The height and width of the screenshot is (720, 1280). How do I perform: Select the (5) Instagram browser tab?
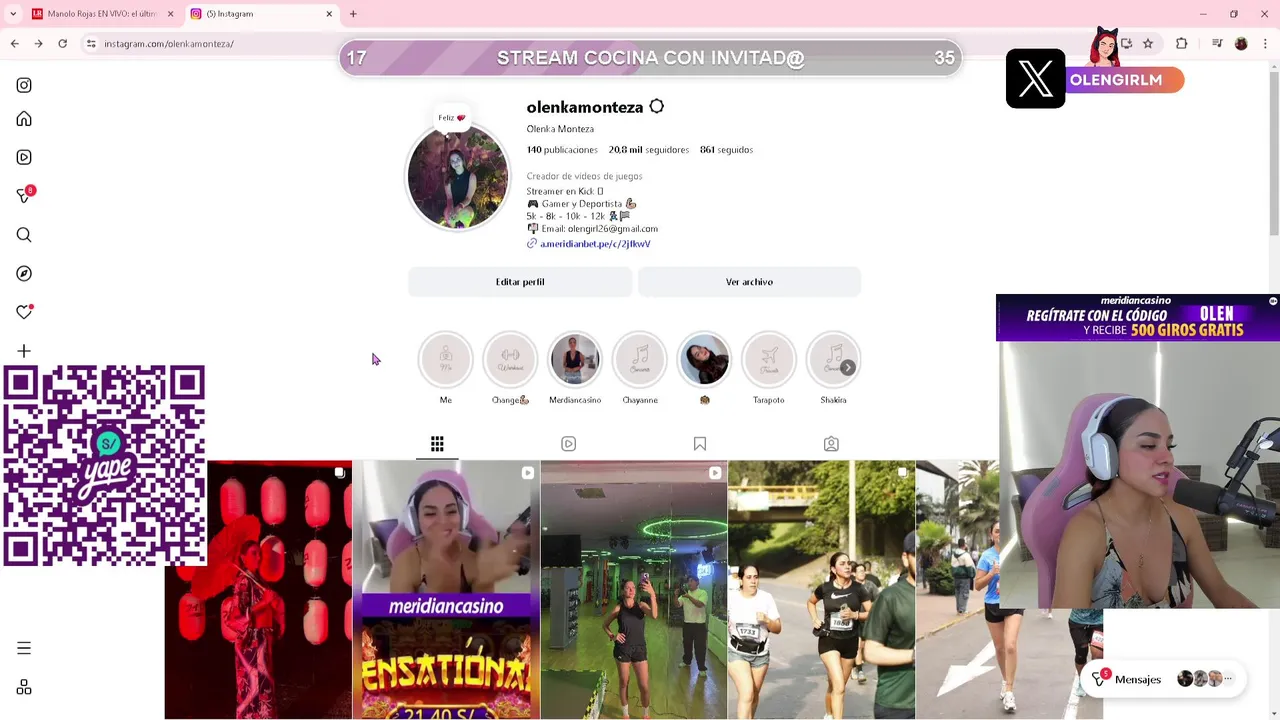pyautogui.click(x=260, y=14)
